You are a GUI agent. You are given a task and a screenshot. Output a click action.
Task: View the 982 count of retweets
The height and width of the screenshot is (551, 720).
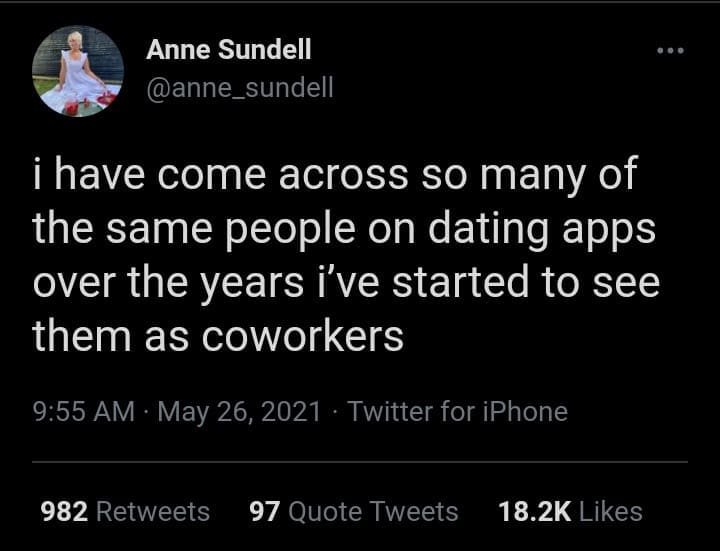point(64,511)
